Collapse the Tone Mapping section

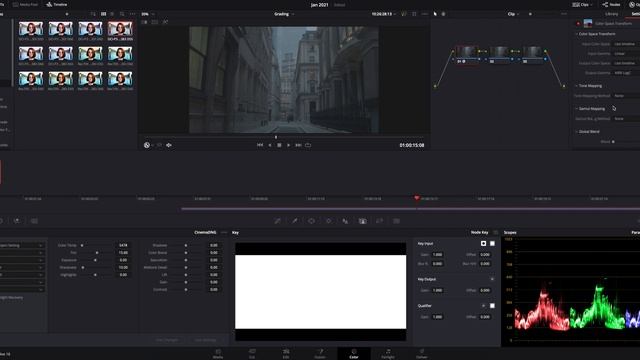coord(576,86)
